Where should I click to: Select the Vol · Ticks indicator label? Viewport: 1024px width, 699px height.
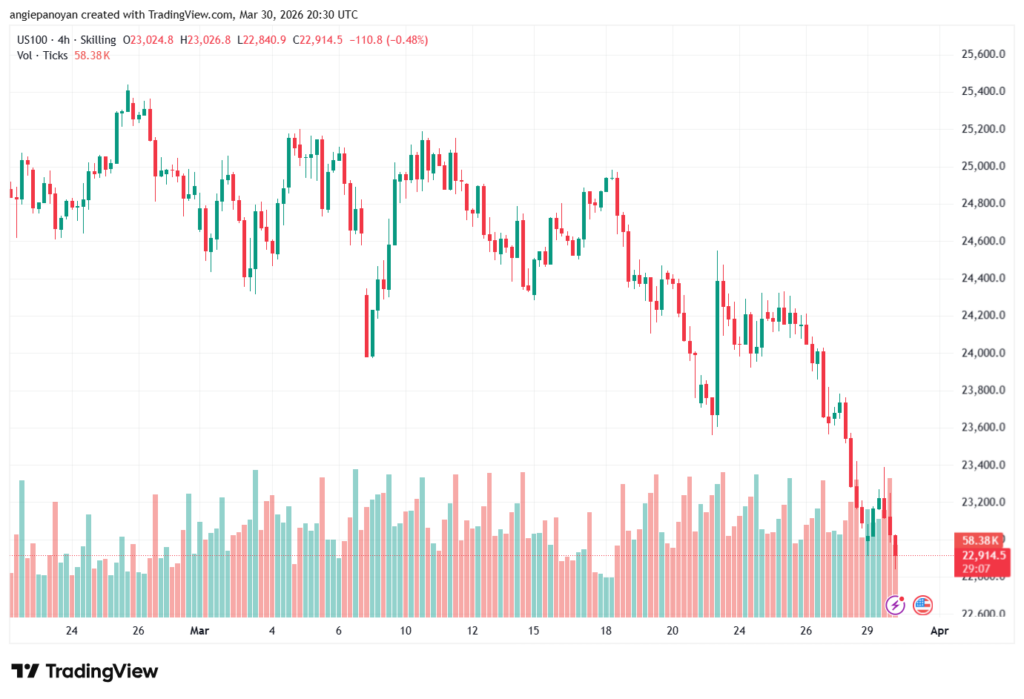click(42, 55)
